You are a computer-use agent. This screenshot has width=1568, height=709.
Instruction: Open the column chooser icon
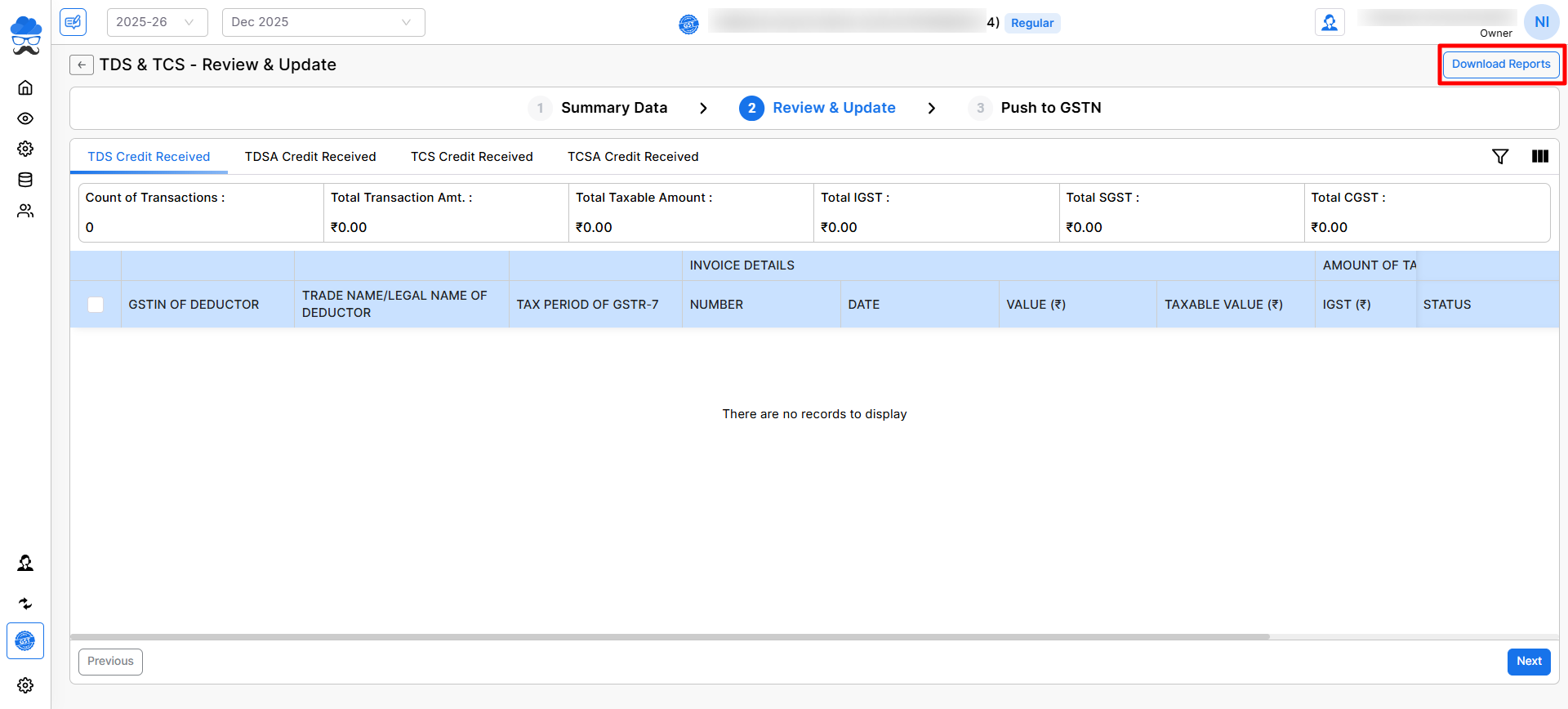point(1539,156)
